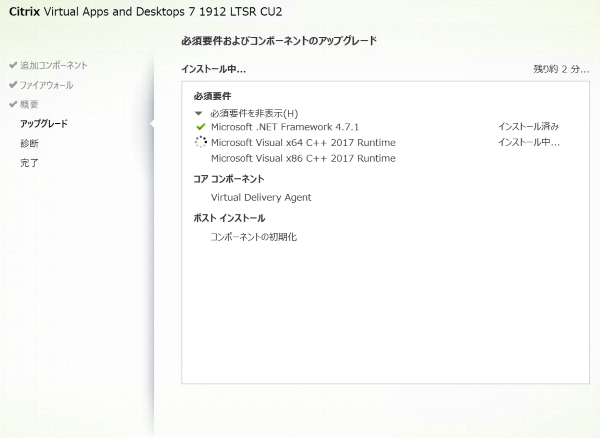Open the 追加コンポーネント wizard step

pyautogui.click(x=54, y=65)
